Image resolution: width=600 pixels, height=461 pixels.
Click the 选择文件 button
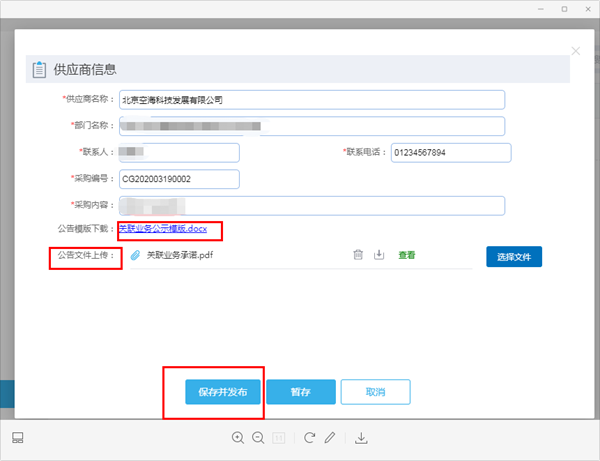pos(514,257)
